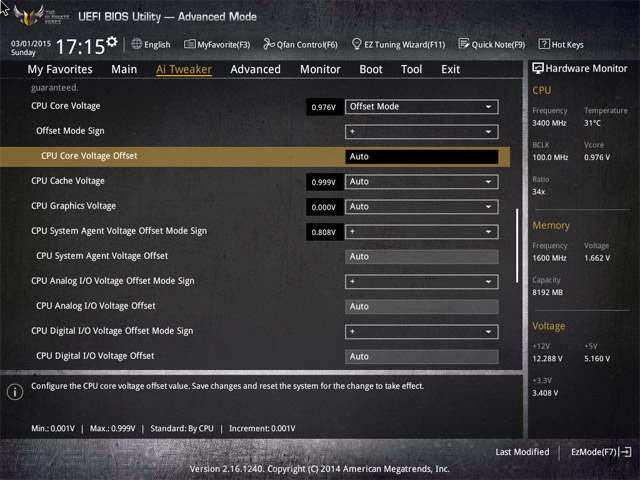Click the 34x ratio value

[x=538, y=191]
